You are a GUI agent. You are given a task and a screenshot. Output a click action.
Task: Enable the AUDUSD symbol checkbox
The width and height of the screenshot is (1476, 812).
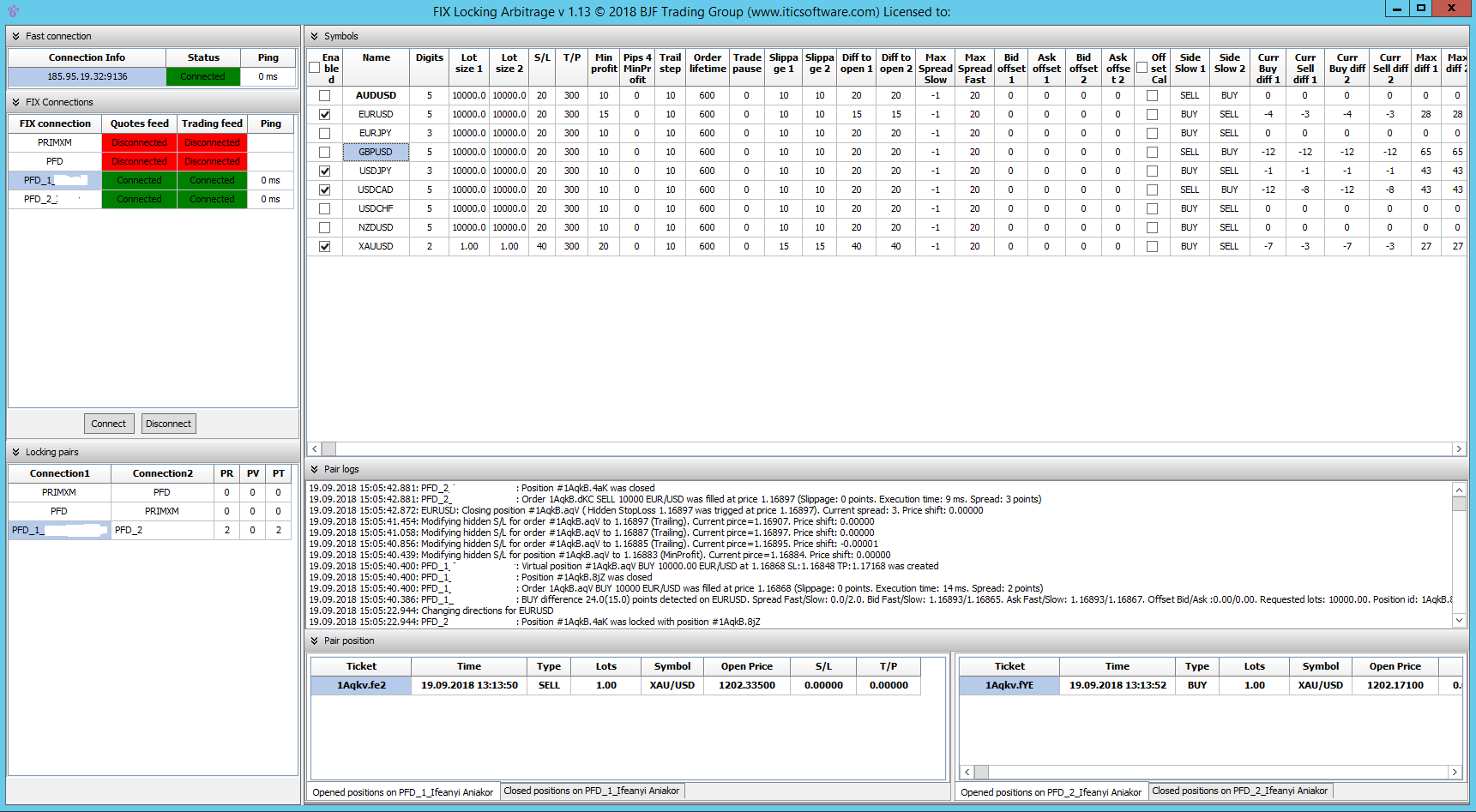tap(324, 96)
